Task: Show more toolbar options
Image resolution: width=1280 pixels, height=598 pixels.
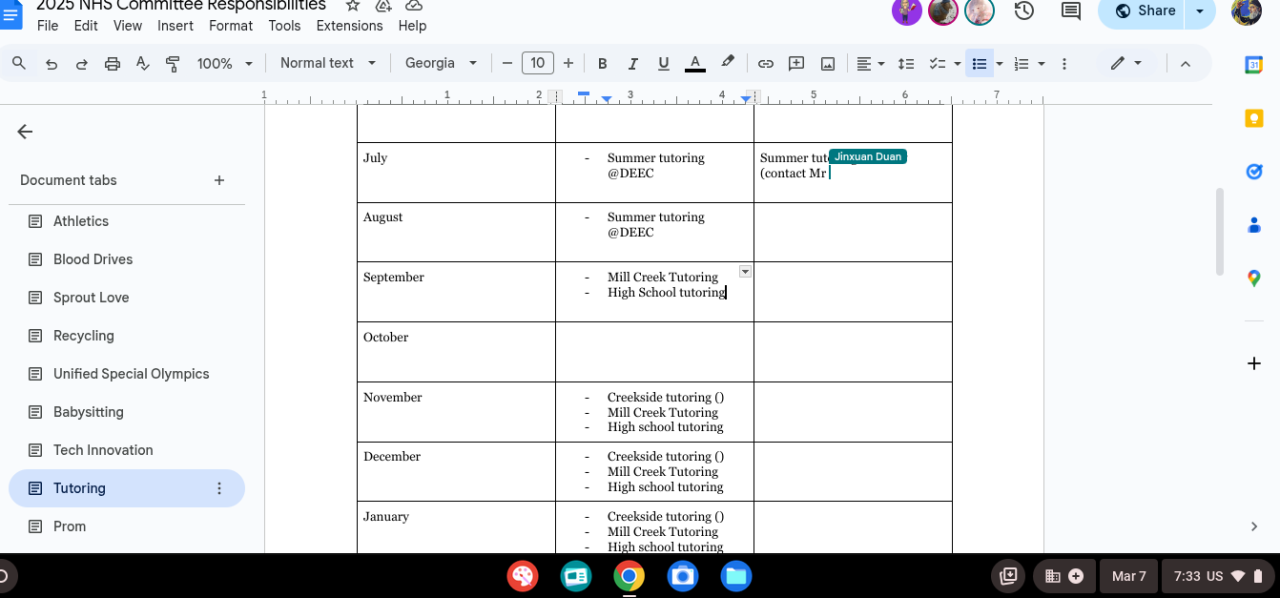Action: point(1064,63)
